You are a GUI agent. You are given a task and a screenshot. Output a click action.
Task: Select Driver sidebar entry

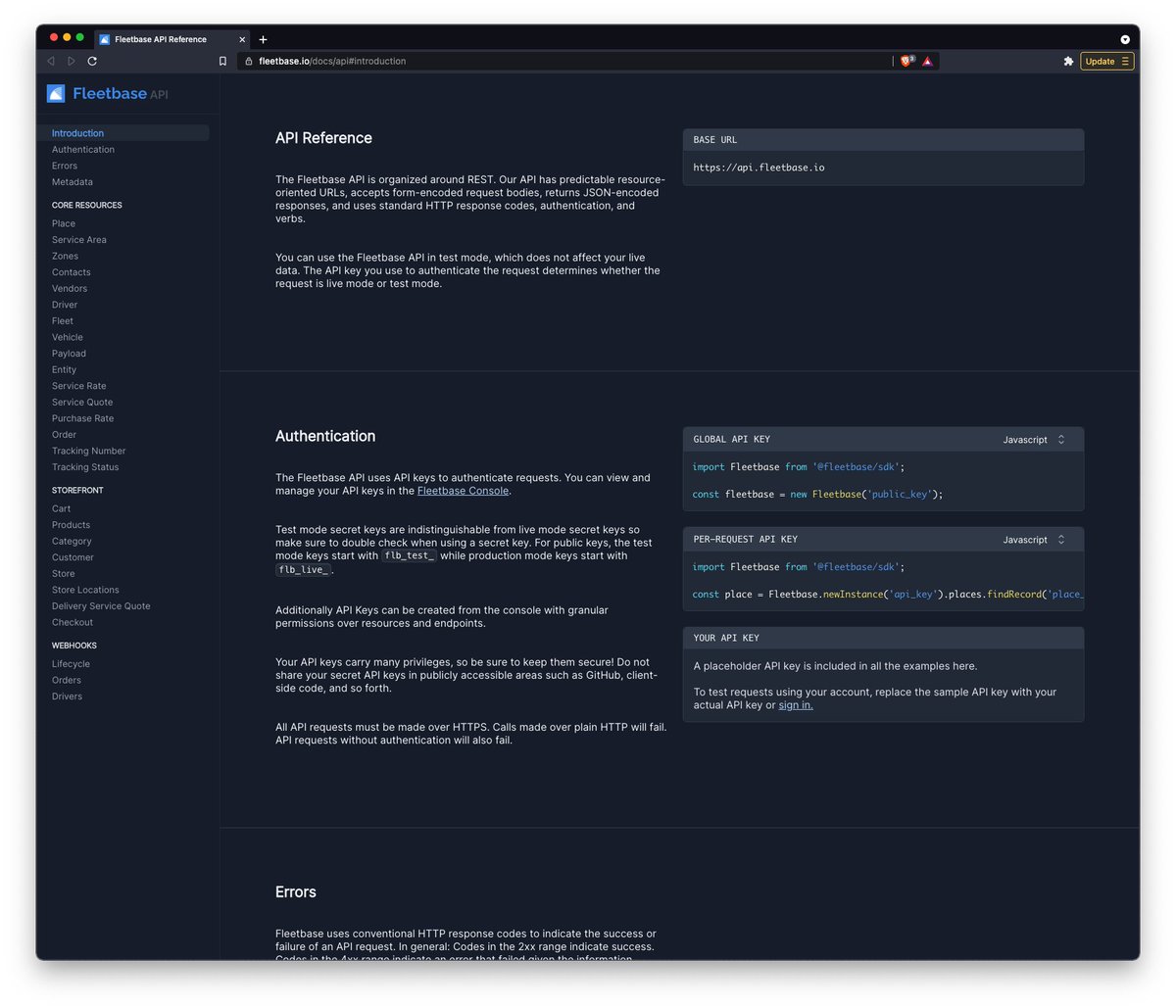pos(65,305)
